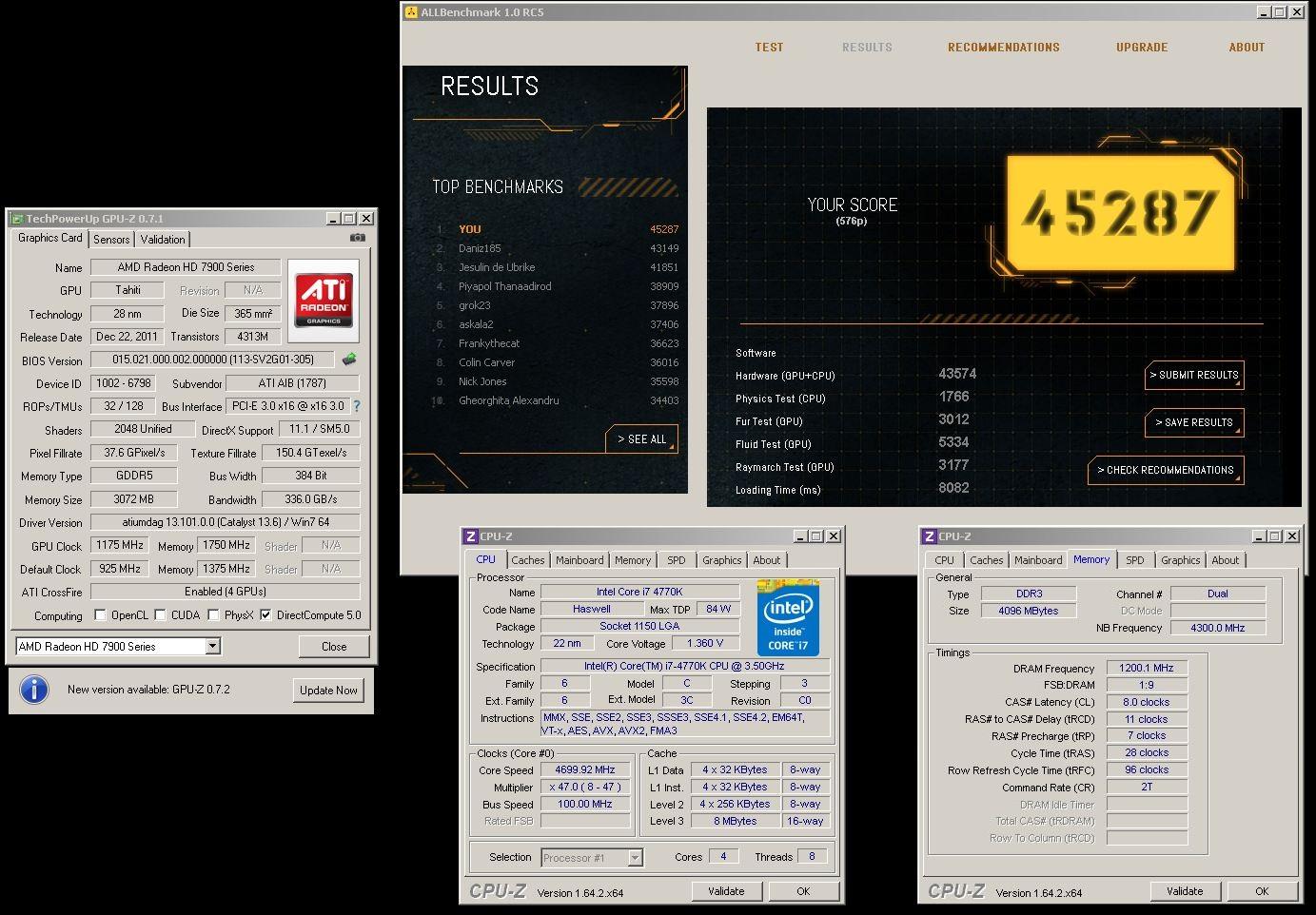
Task: Open the SPD tab in right CPU-Z window
Action: coord(1135,561)
